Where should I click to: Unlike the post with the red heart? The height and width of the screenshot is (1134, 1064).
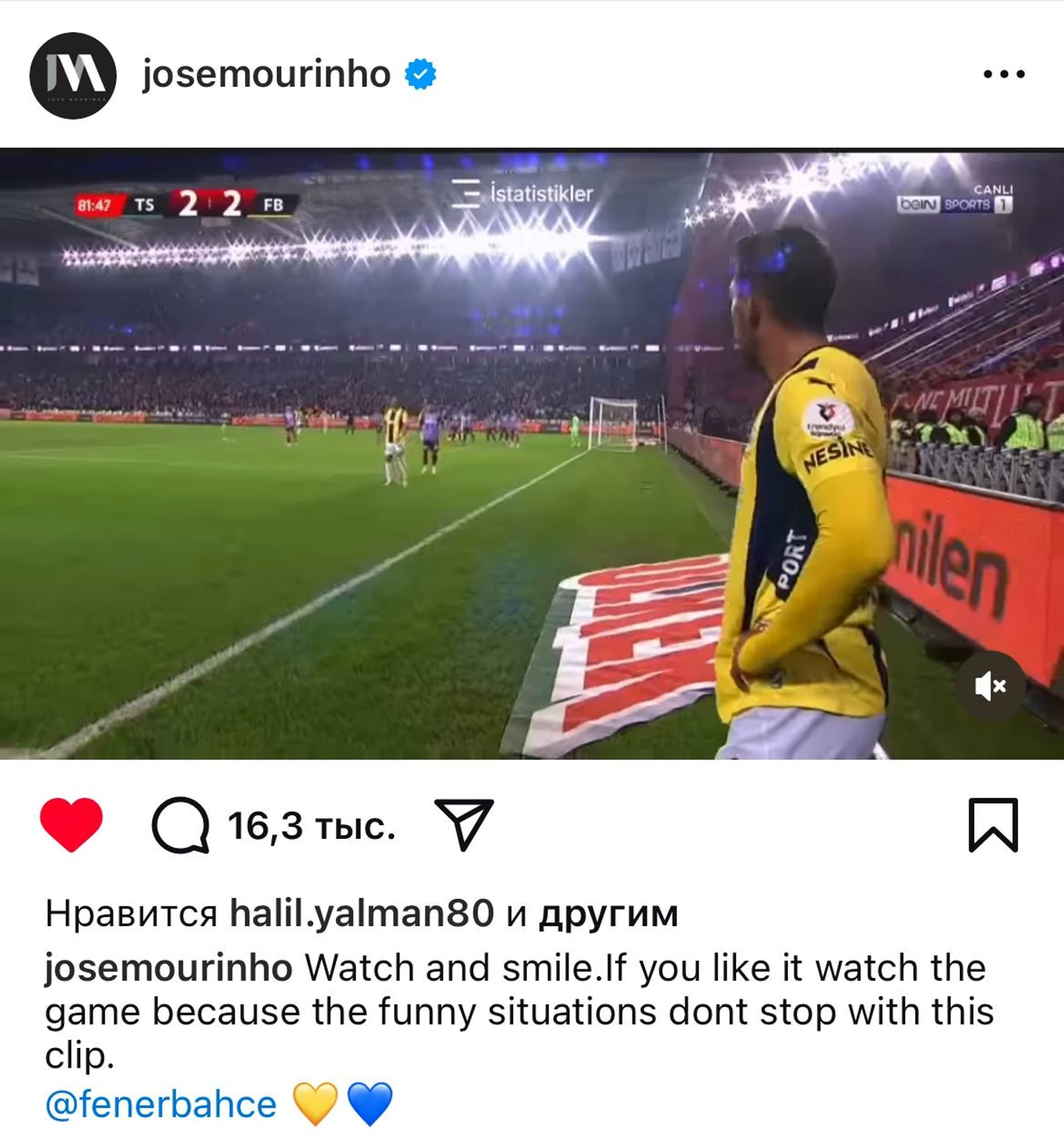click(71, 825)
